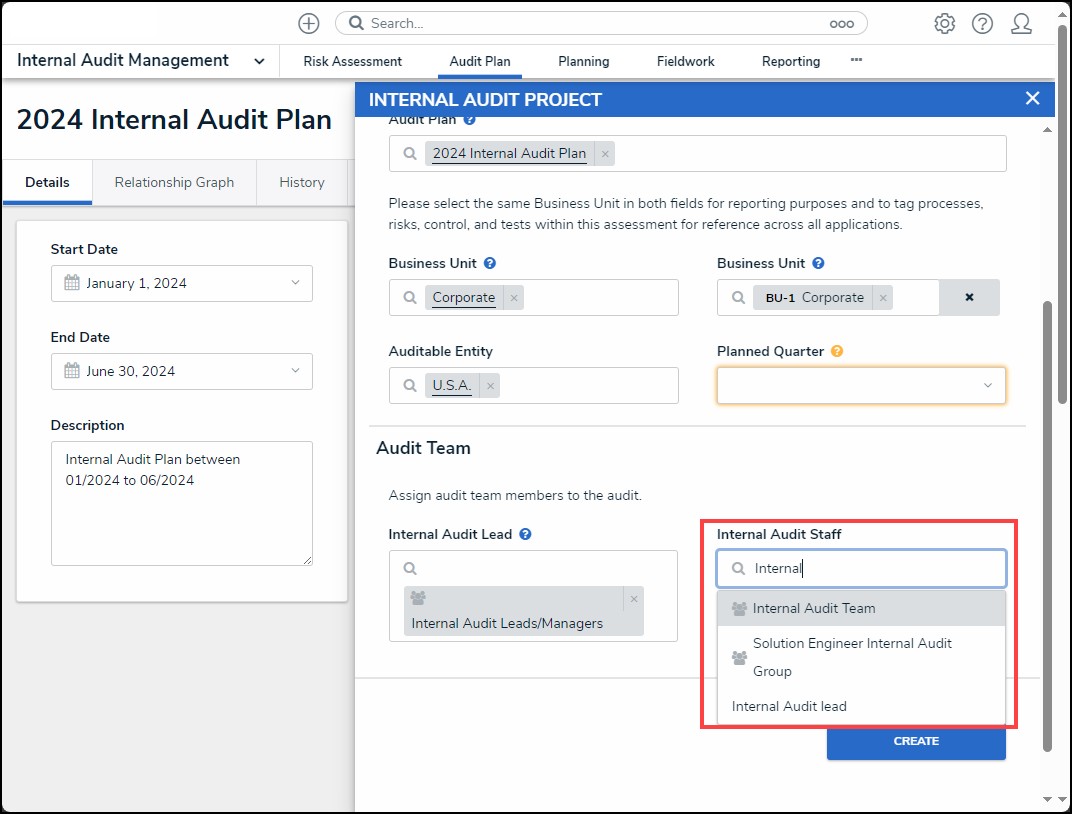Remove Corporate tag from left Business Unit
The width and height of the screenshot is (1072, 814).
click(x=514, y=298)
